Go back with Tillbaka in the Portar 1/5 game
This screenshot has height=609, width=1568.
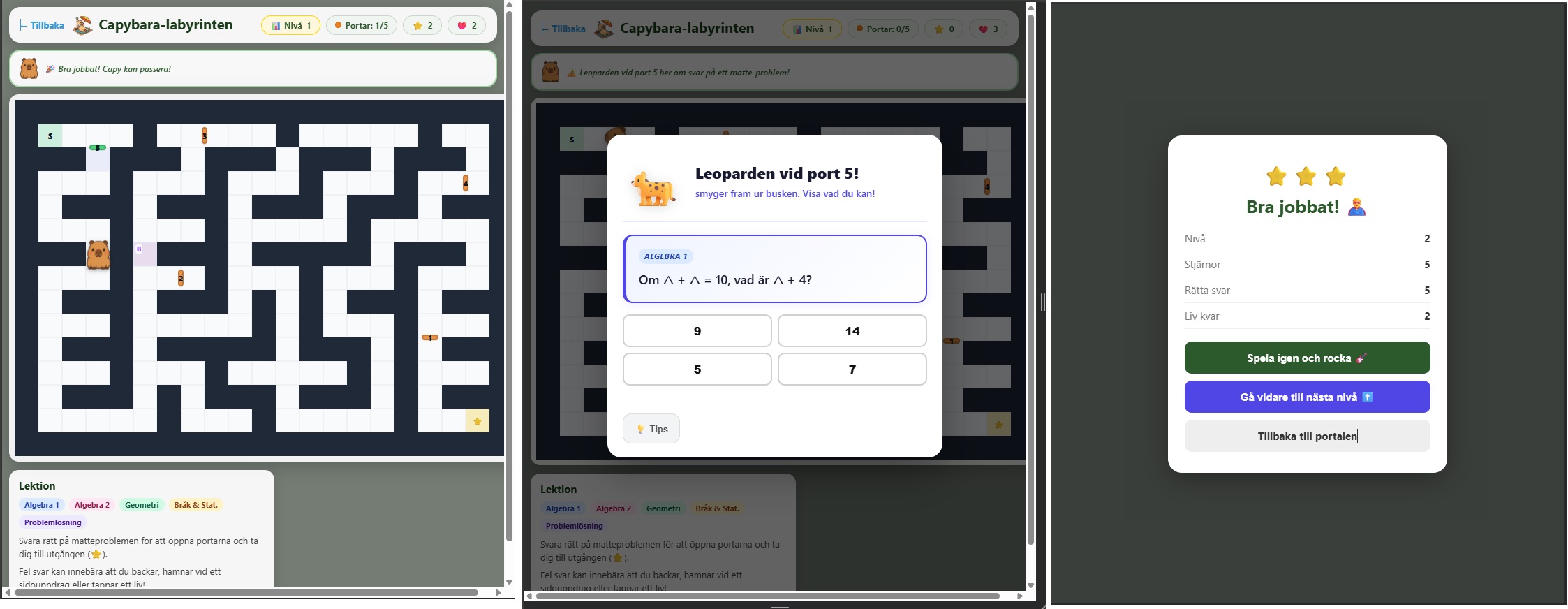[x=42, y=25]
